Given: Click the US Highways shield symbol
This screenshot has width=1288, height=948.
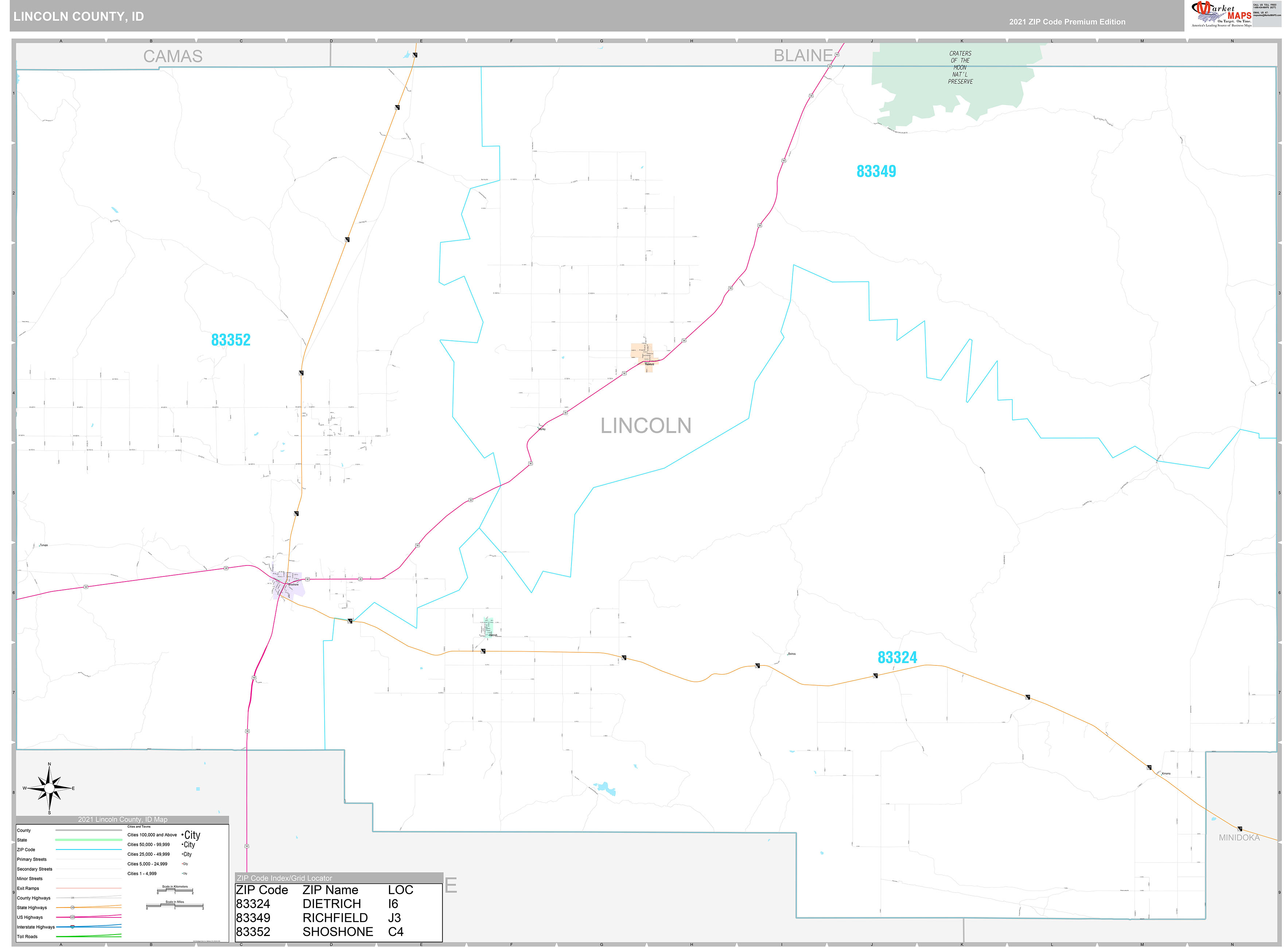Looking at the screenshot, I should pyautogui.click(x=72, y=918).
